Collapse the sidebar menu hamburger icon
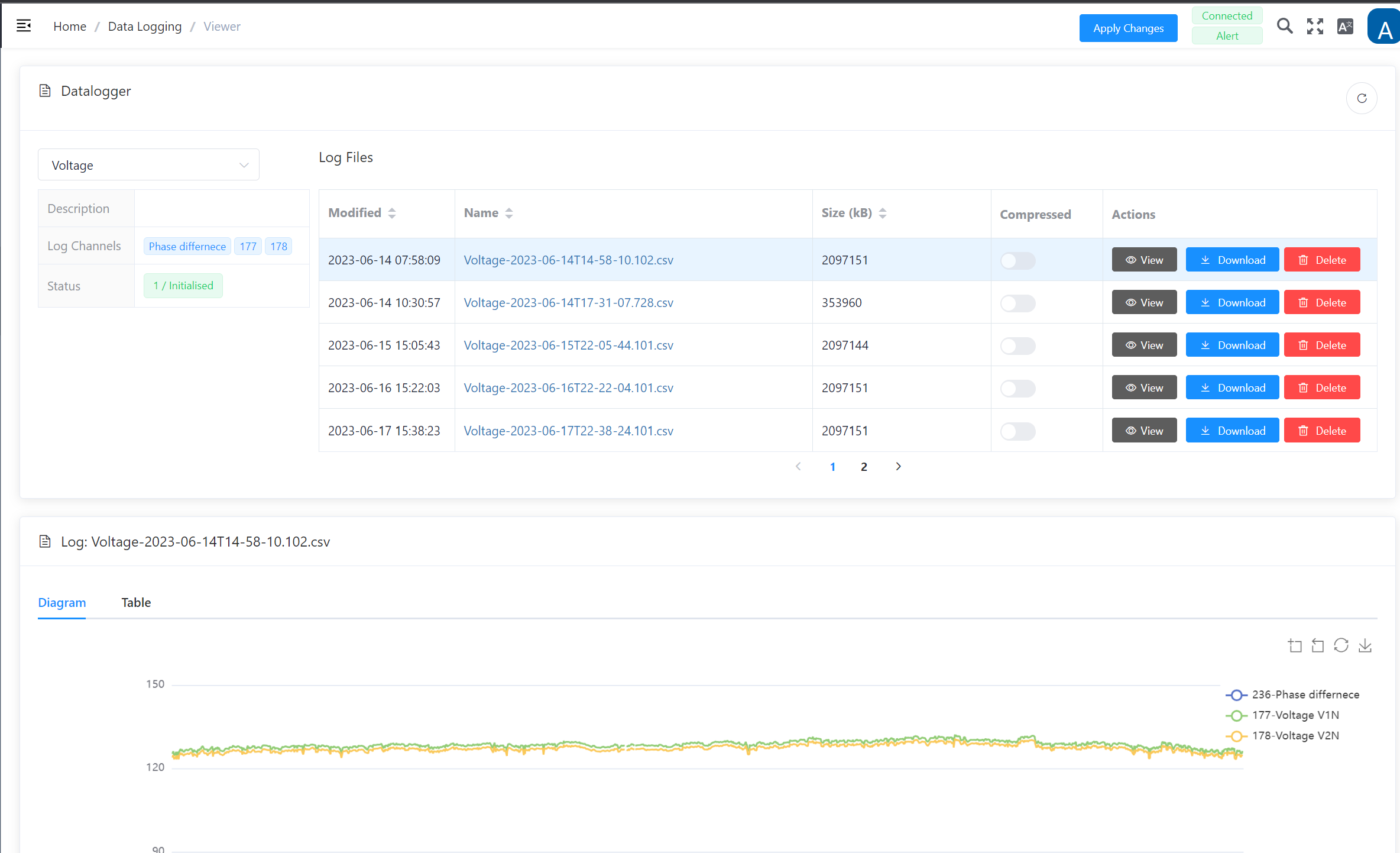This screenshot has height=853, width=1400. click(x=24, y=26)
